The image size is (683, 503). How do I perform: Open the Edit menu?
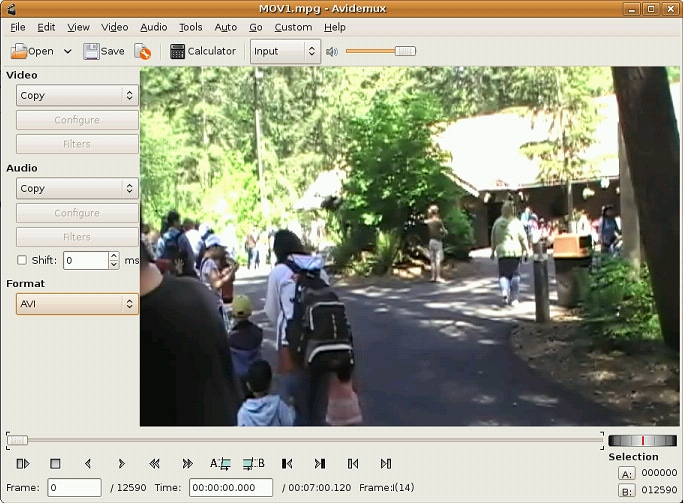(x=46, y=27)
